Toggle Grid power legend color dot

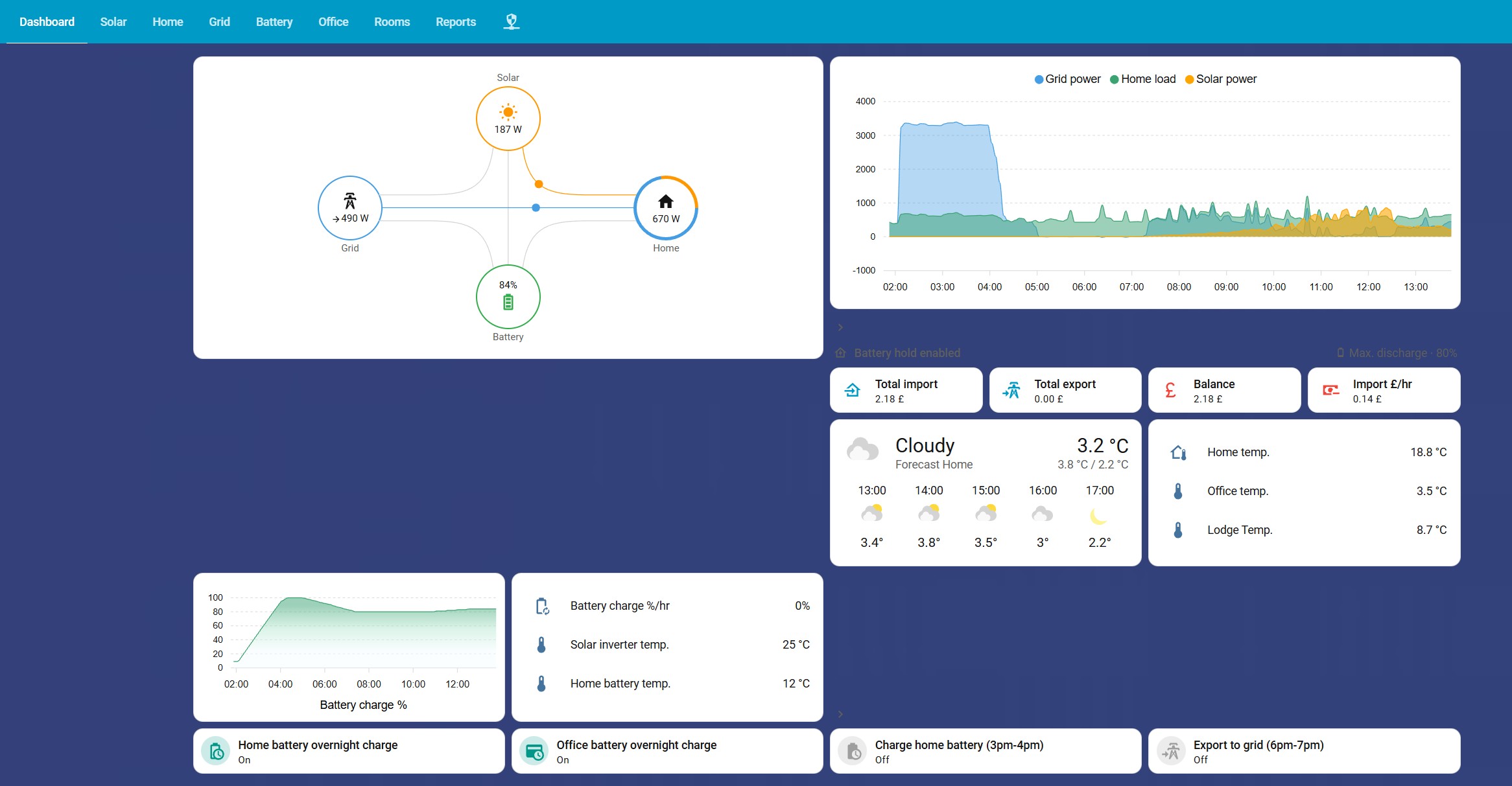[1039, 79]
